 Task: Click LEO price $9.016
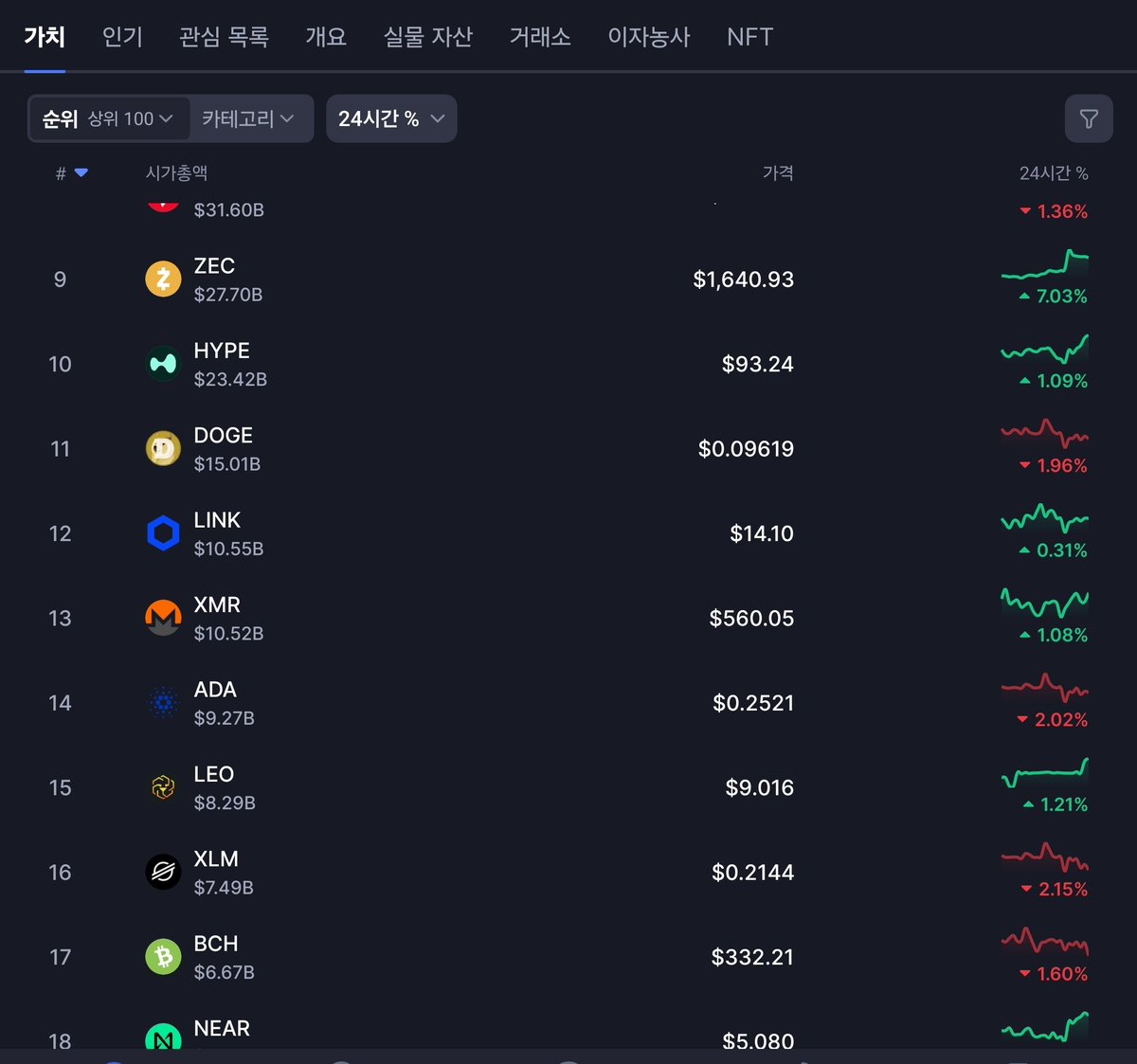pyautogui.click(x=760, y=787)
